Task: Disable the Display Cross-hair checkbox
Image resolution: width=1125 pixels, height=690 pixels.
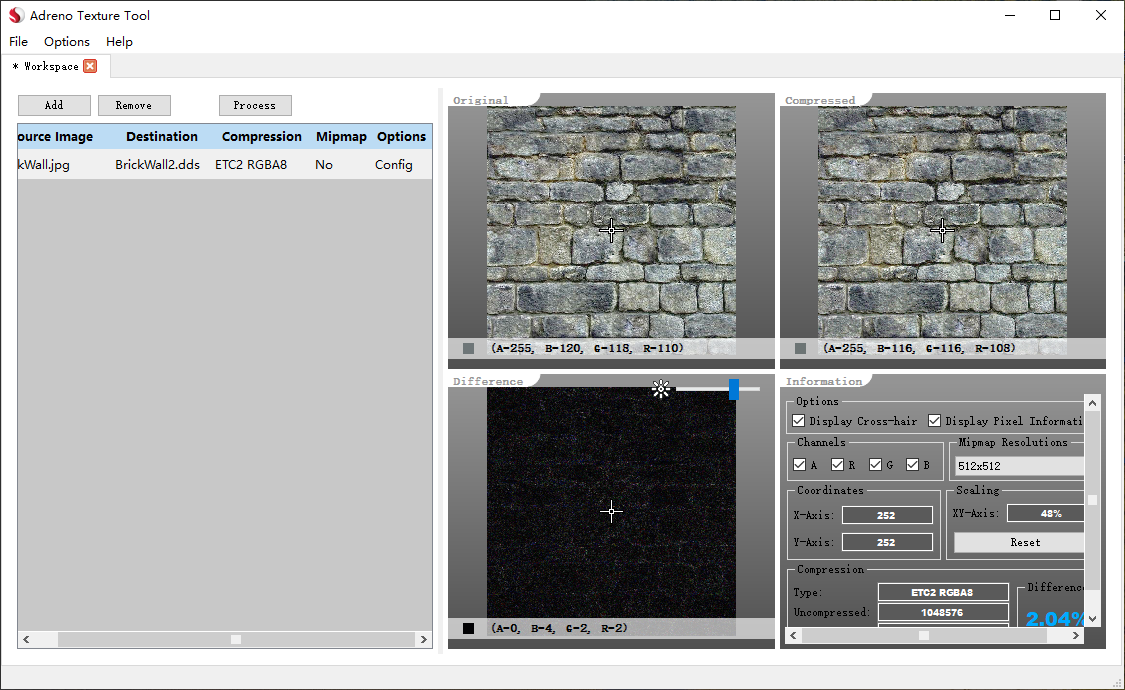Action: [798, 421]
